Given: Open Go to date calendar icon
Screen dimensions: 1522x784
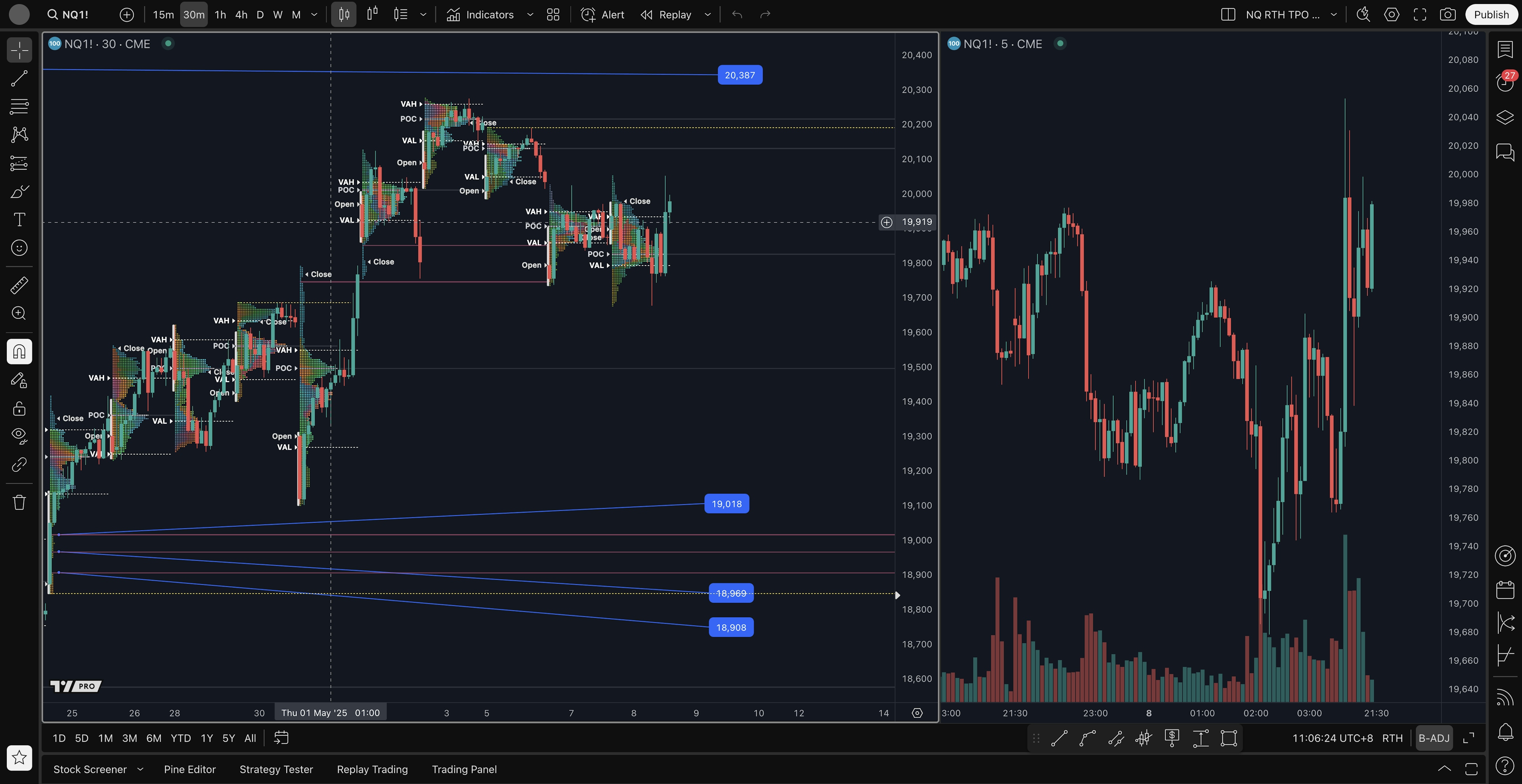Looking at the screenshot, I should pos(281,738).
